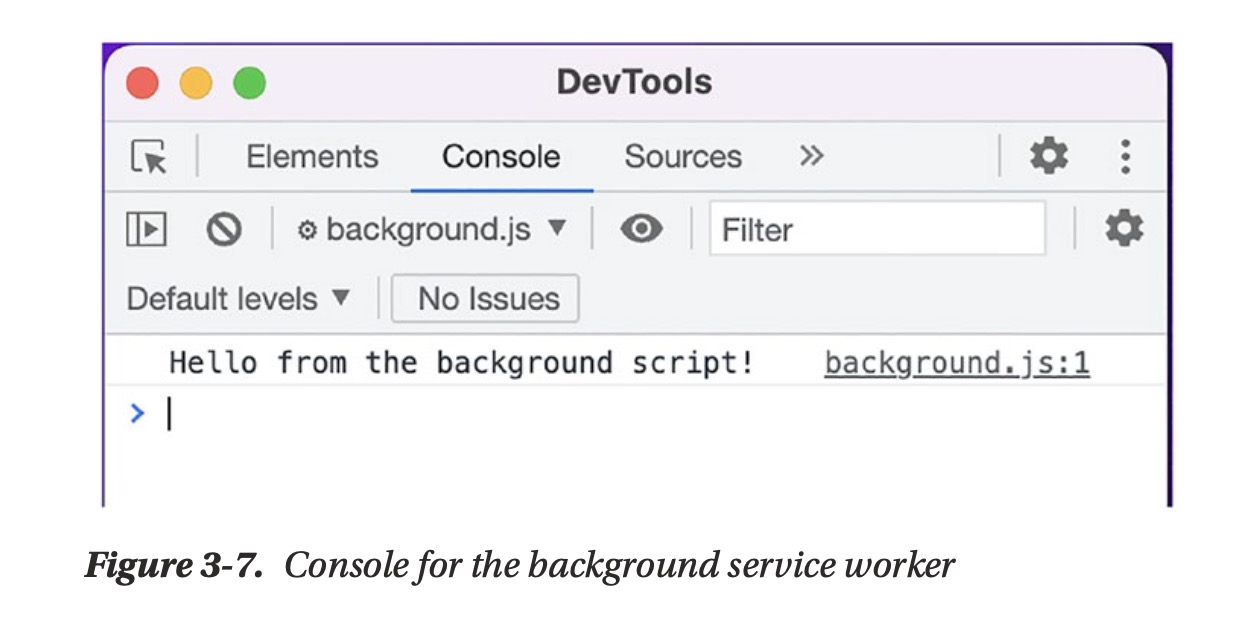Open the background.js:1 source link

[x=956, y=363]
